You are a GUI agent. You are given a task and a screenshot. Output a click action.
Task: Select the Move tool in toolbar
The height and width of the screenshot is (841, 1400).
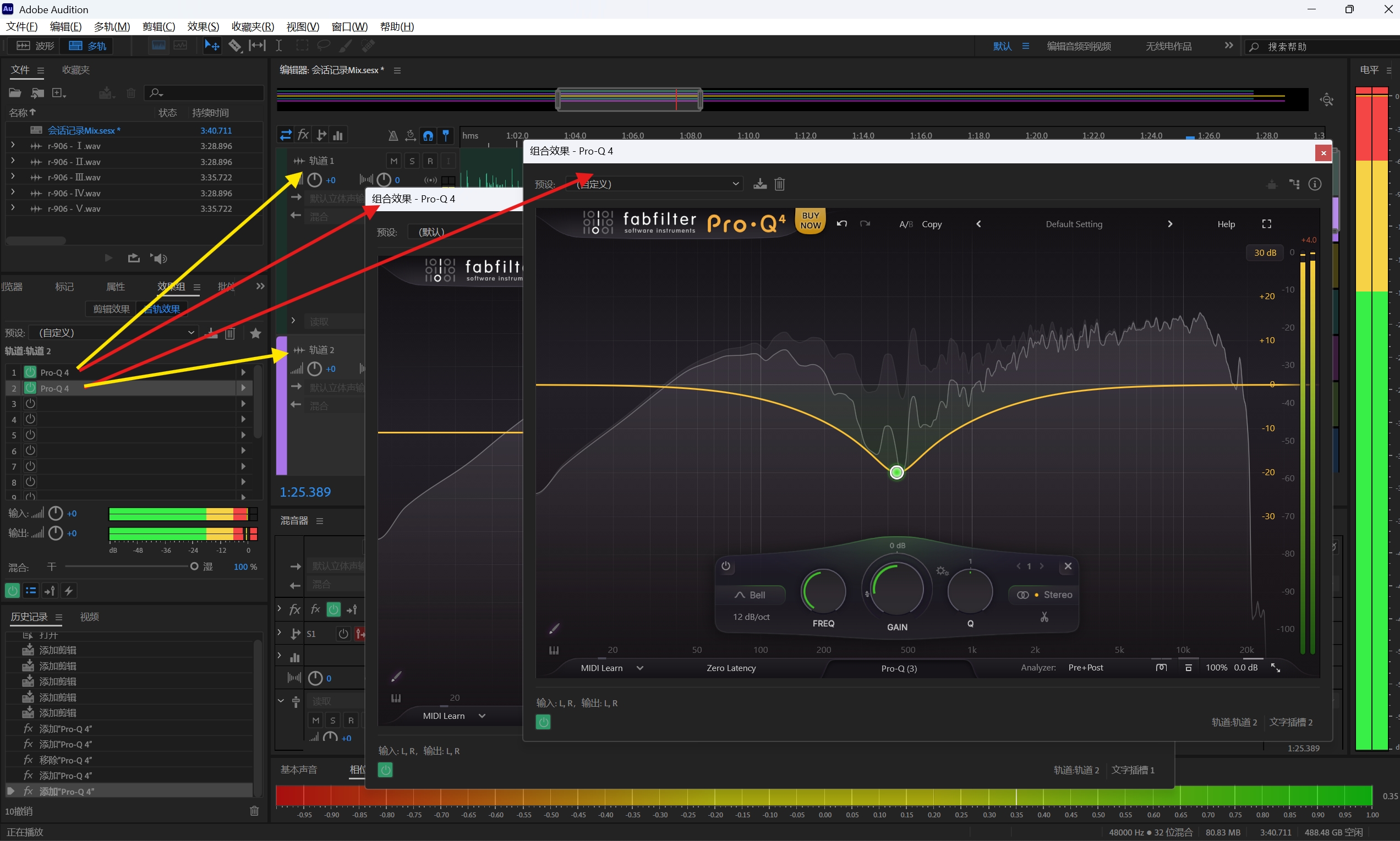(212, 46)
